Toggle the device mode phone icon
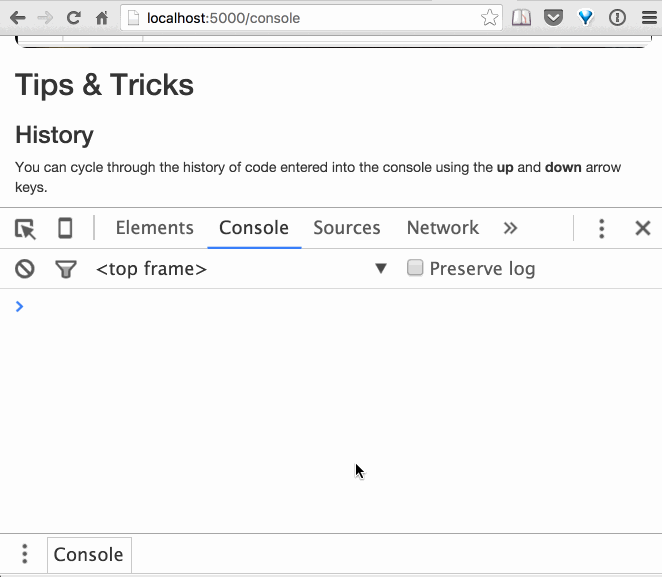The image size is (662, 577). click(x=65, y=229)
